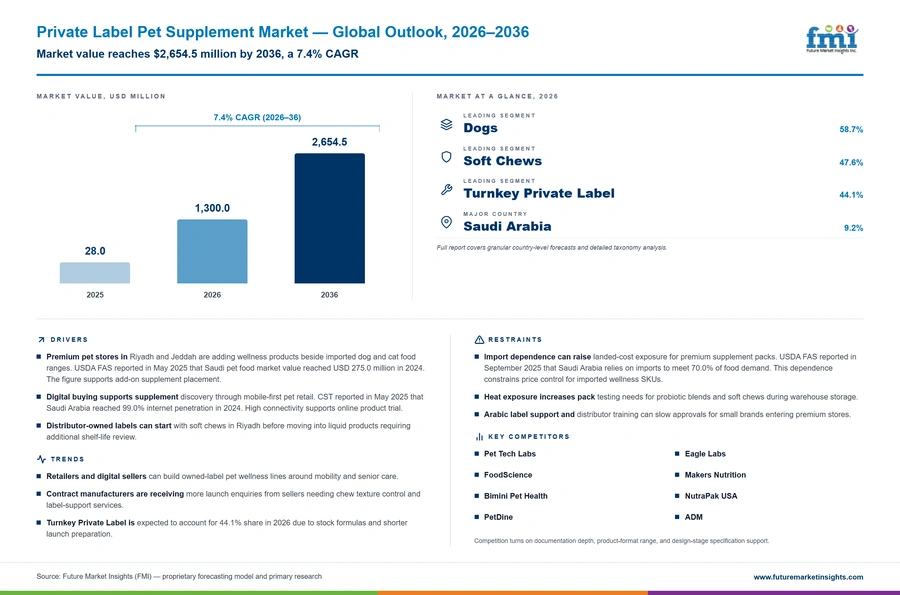Click the Retailers and digital sellers bullet
The width and height of the screenshot is (900, 595).
[x=222, y=476]
